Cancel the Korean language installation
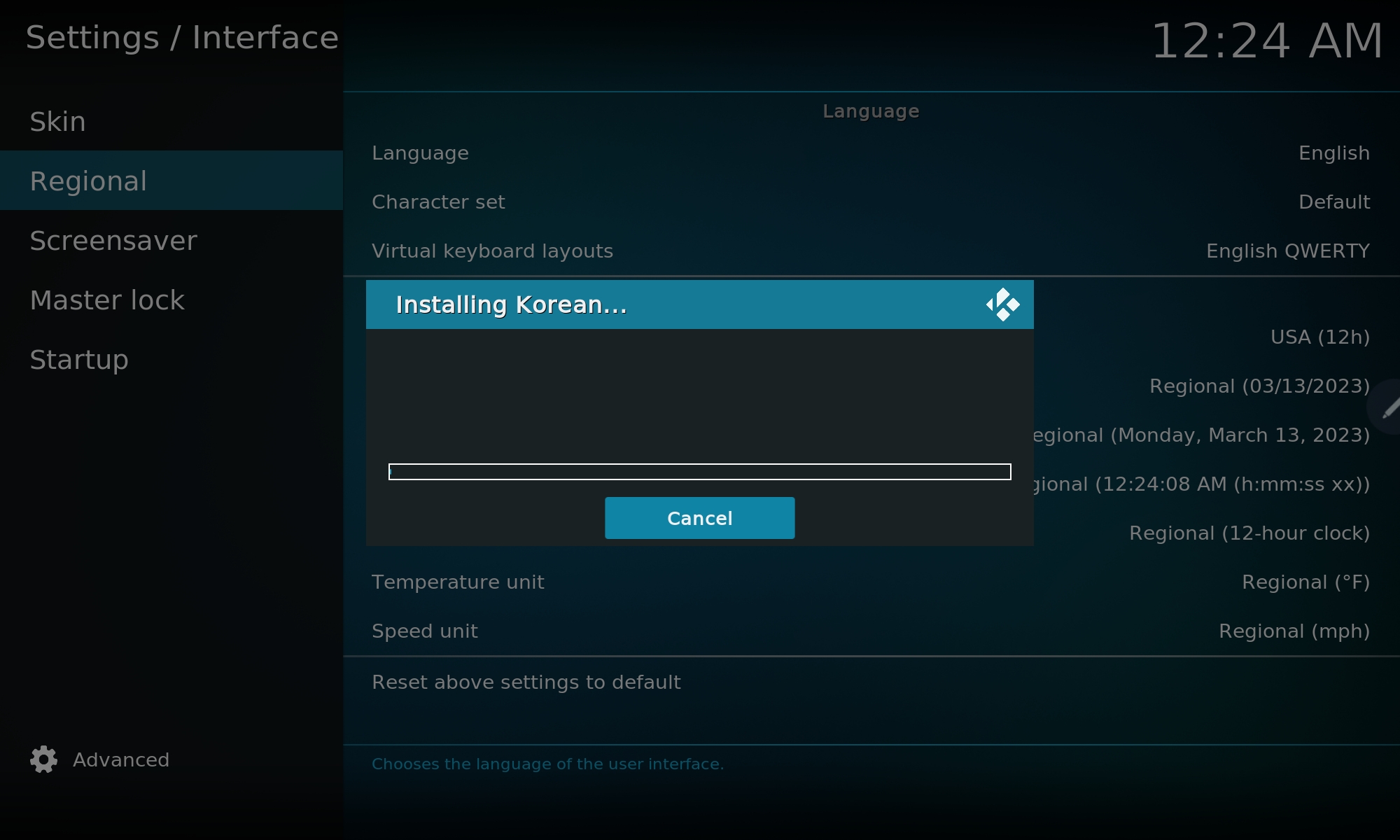This screenshot has width=1400, height=840. coord(699,518)
